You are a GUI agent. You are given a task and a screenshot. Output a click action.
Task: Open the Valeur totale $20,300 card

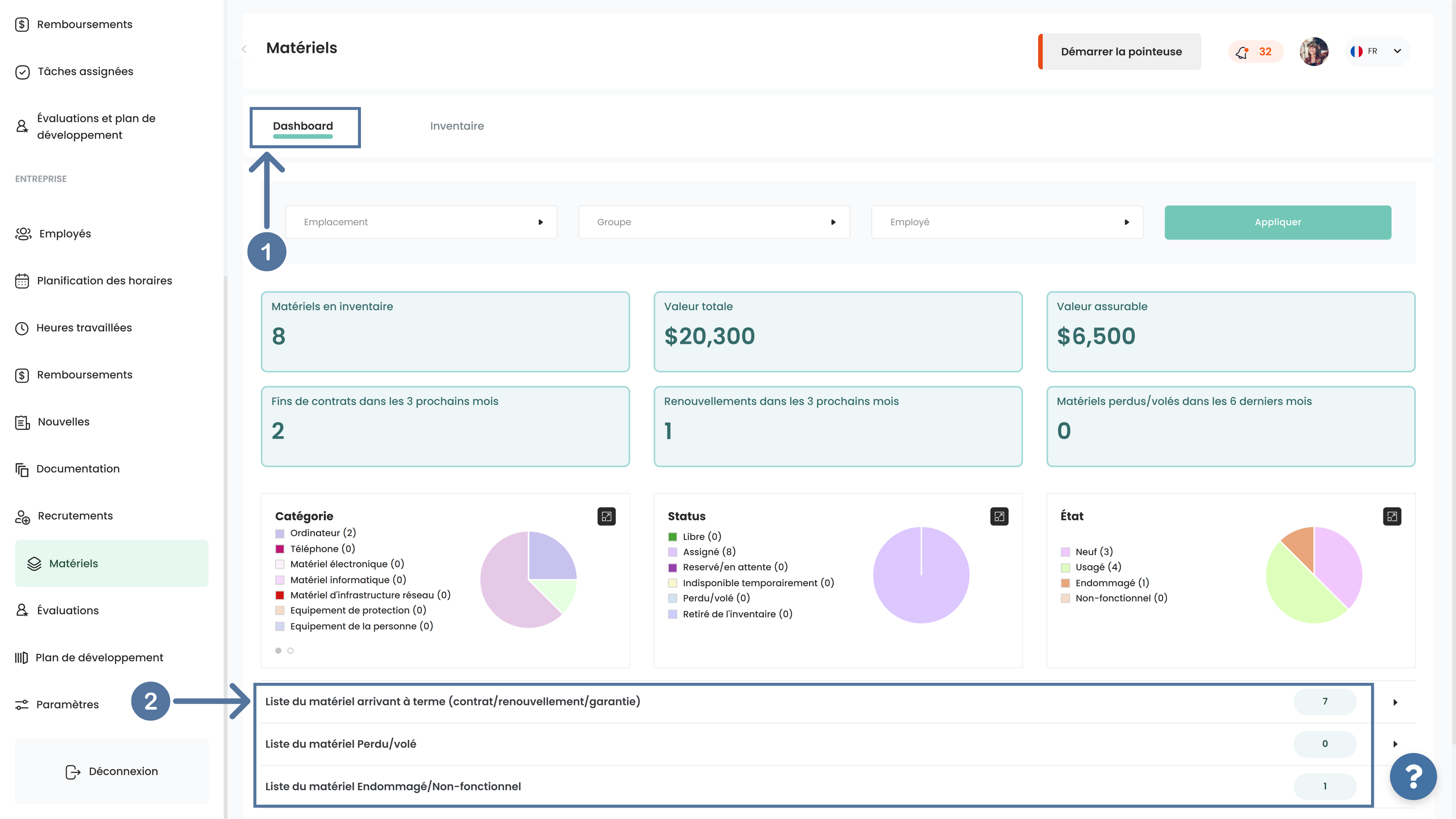click(838, 332)
